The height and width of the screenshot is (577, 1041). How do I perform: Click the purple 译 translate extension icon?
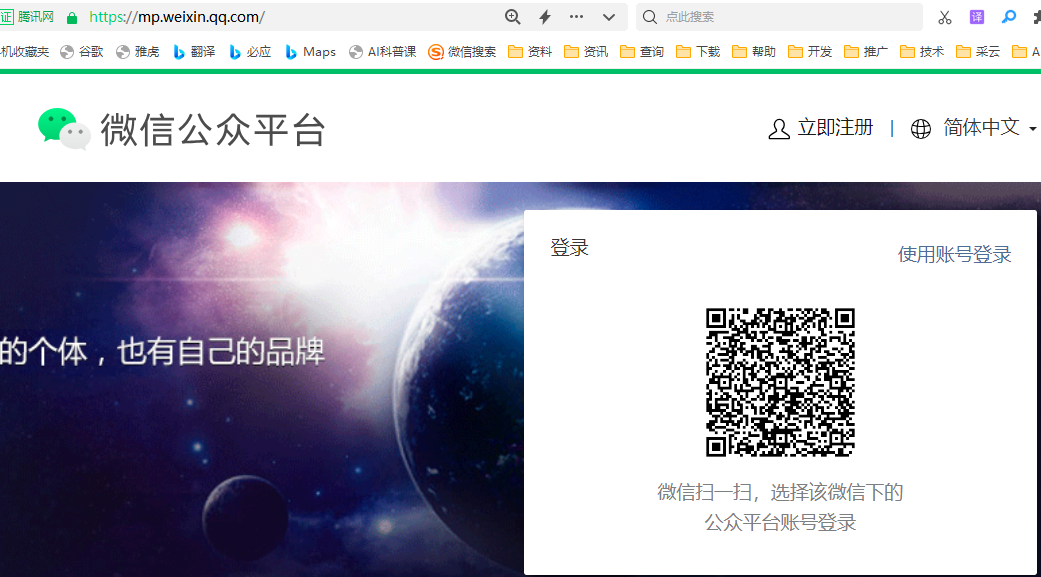click(x=977, y=17)
